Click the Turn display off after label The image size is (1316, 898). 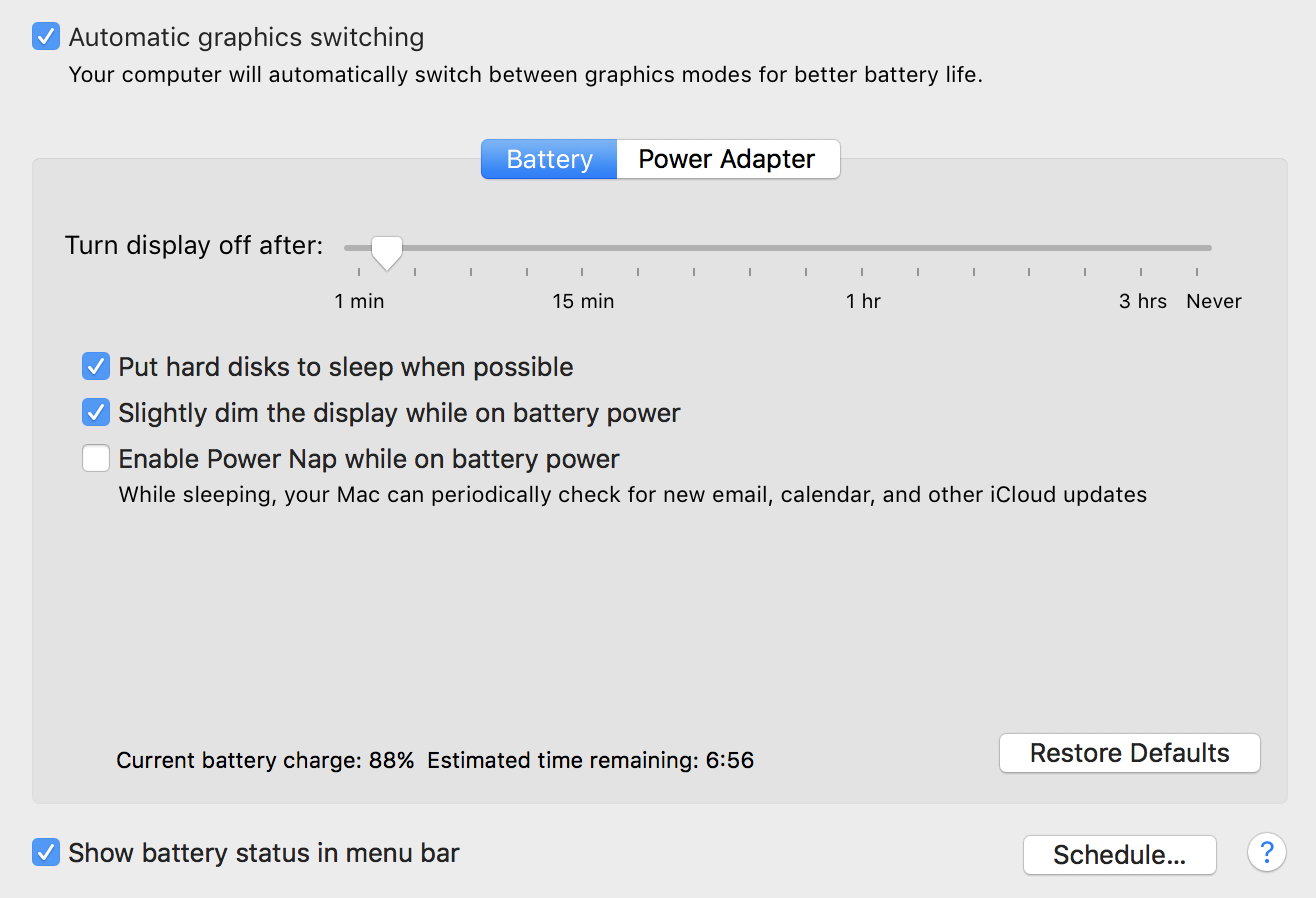194,246
